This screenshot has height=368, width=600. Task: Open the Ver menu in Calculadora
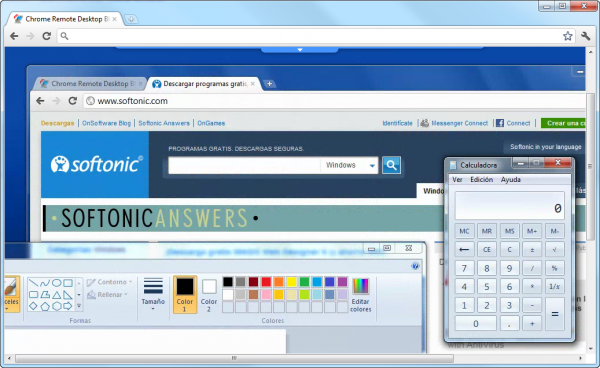click(457, 179)
